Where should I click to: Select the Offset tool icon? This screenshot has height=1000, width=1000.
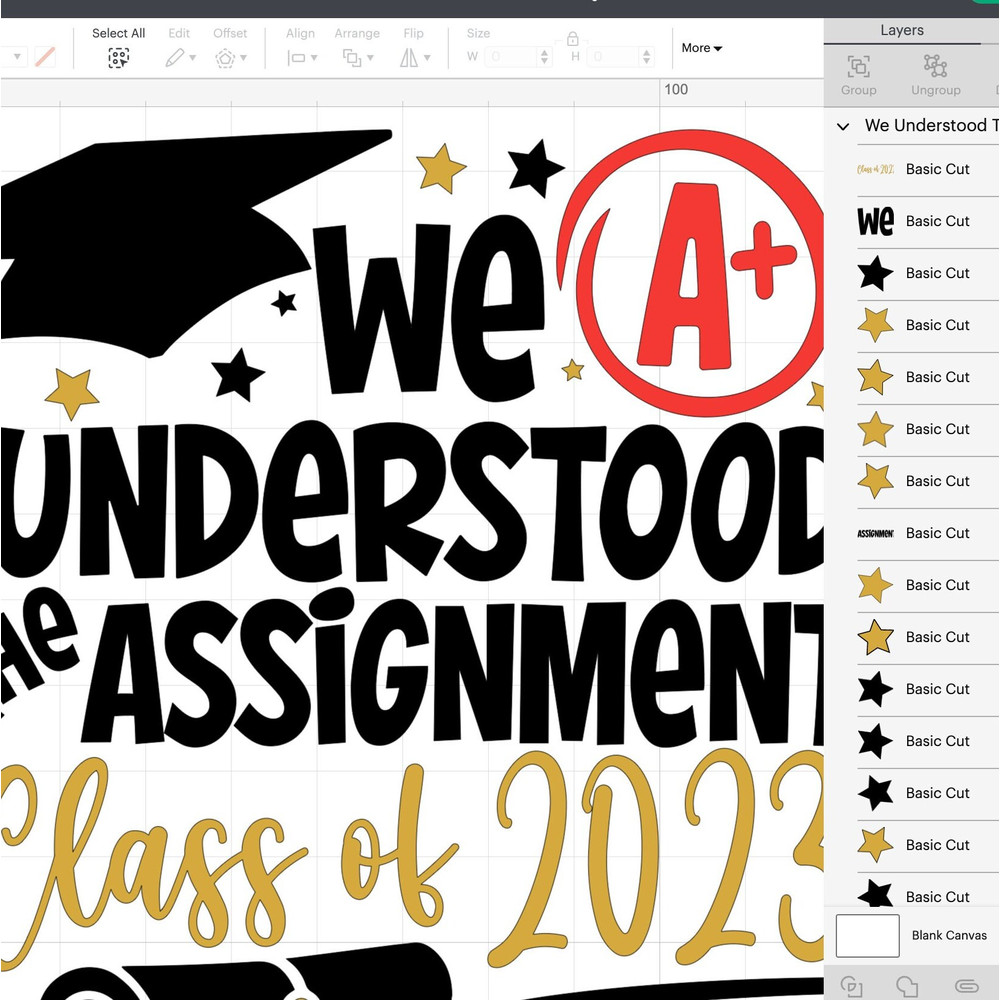pyautogui.click(x=227, y=58)
